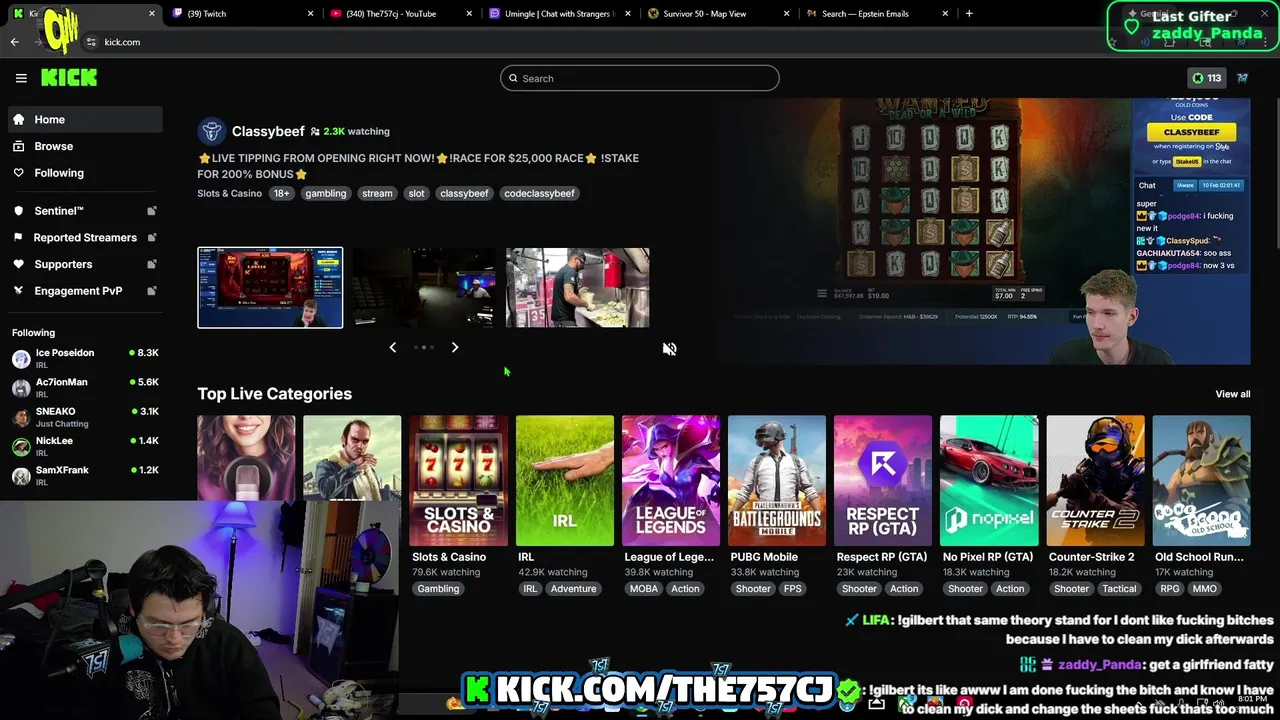Open Ice Poseidon in Following list
The width and height of the screenshot is (1280, 720).
tap(85, 359)
